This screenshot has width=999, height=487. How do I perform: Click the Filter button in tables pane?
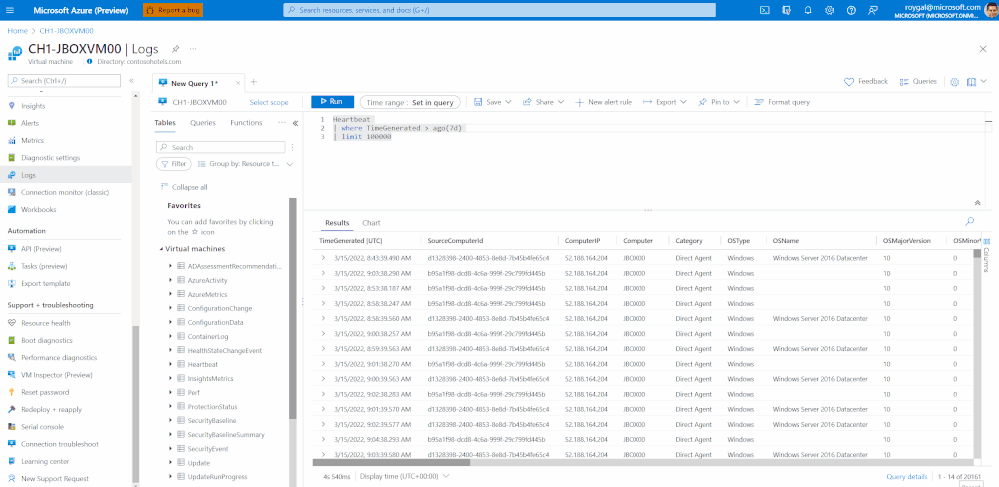pyautogui.click(x=173, y=164)
